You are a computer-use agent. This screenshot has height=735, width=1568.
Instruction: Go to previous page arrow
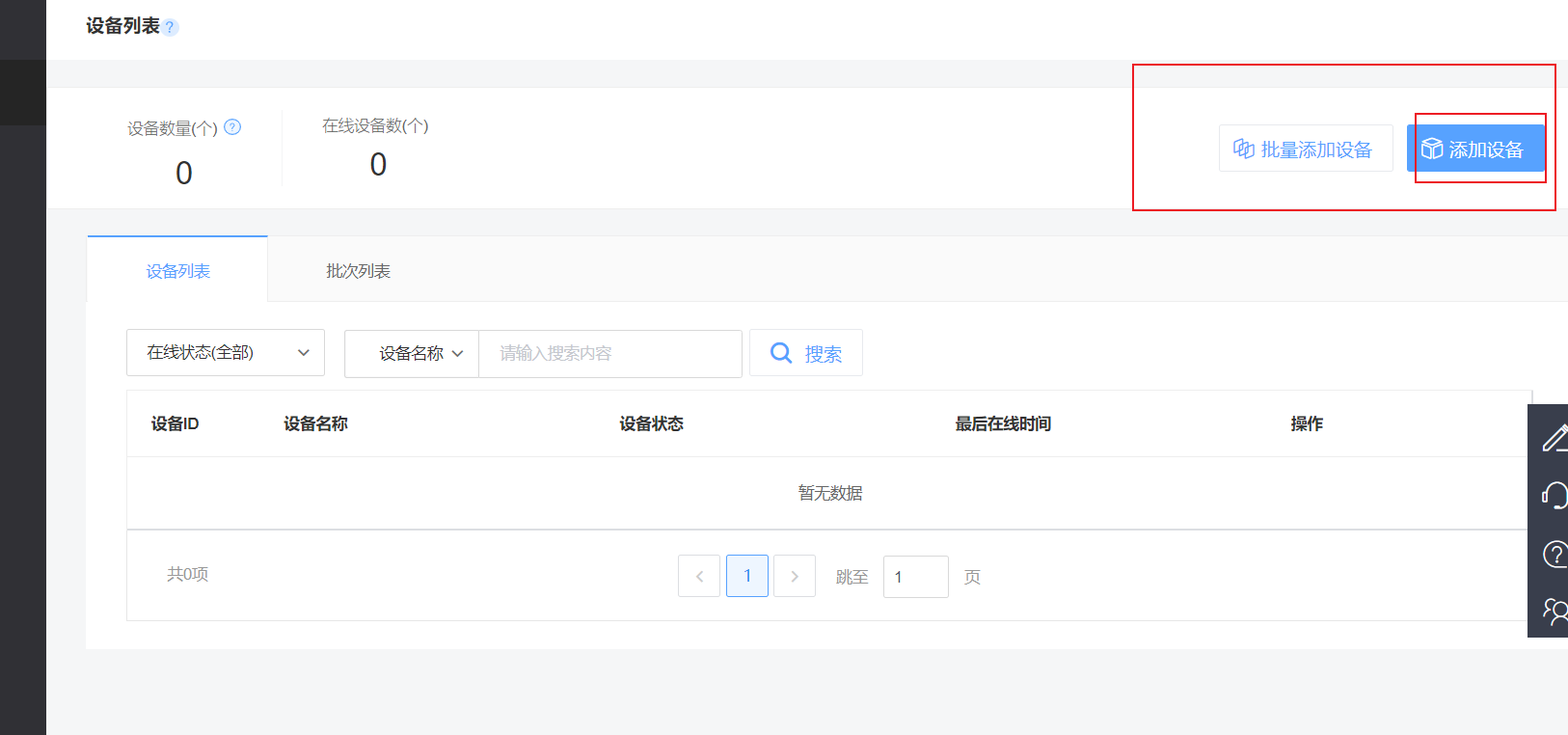(699, 576)
